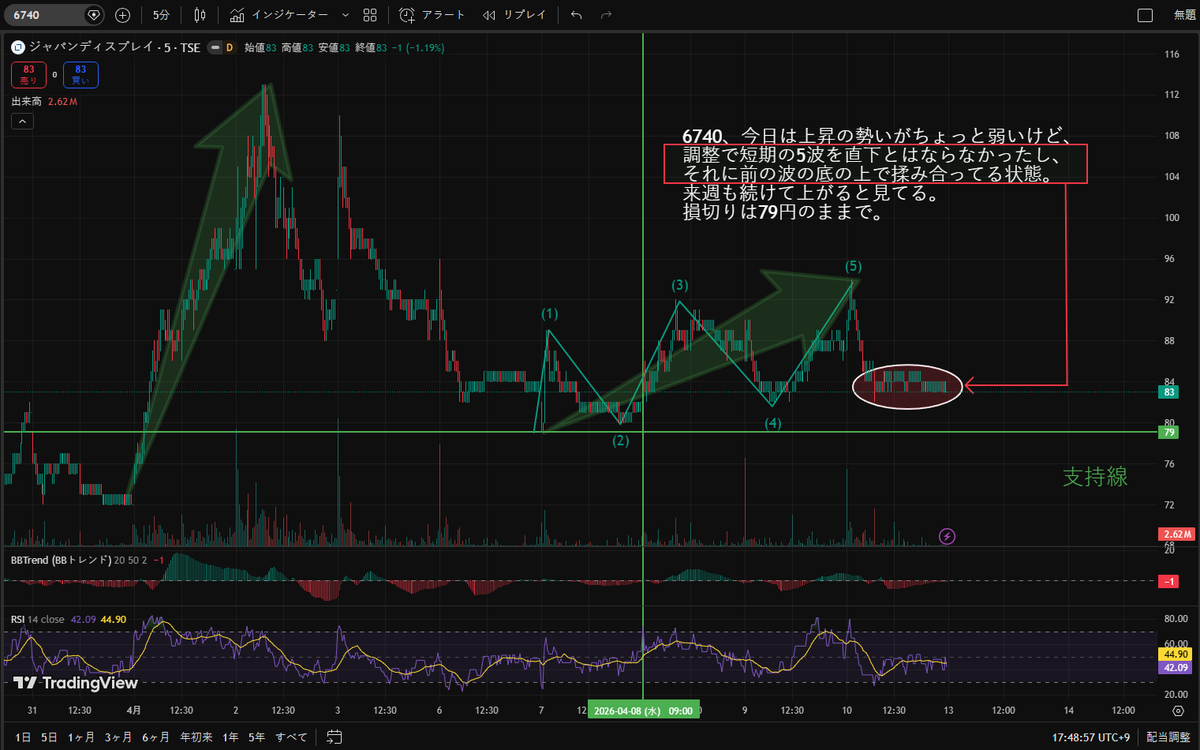Toggle the 配当調整 dividend adjustment
The width and height of the screenshot is (1200, 750).
(x=1168, y=737)
